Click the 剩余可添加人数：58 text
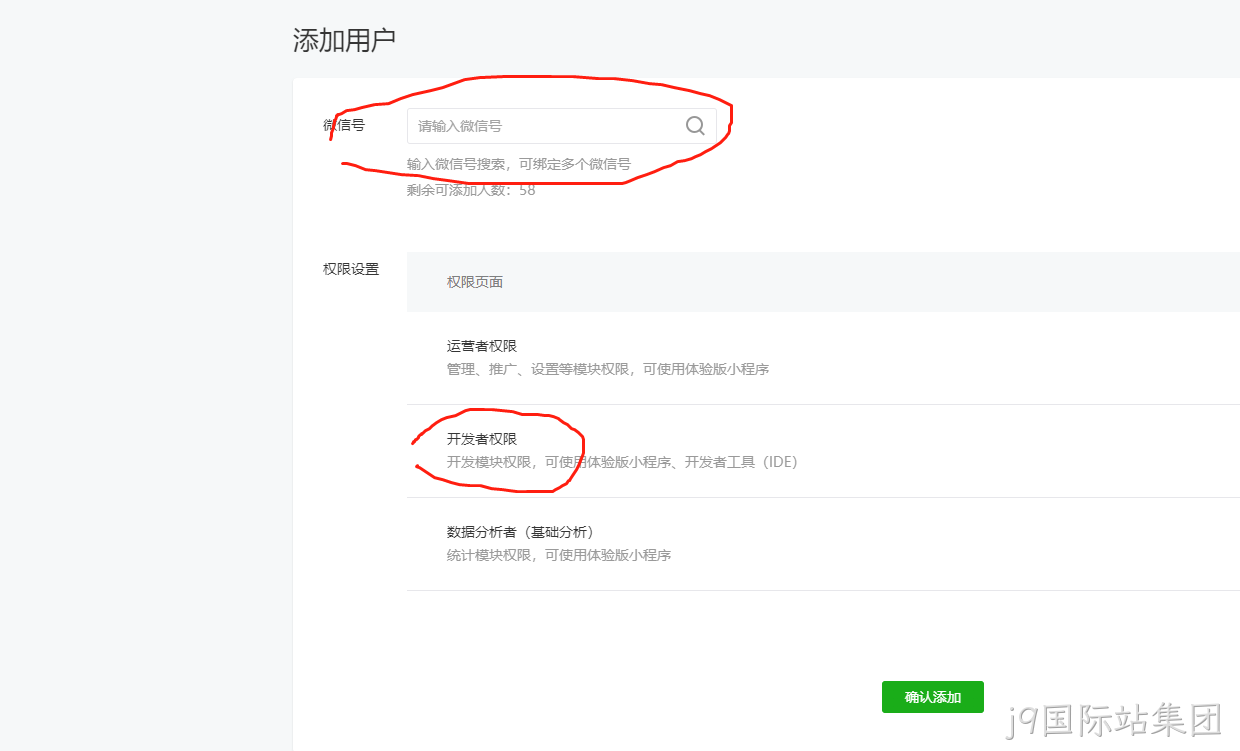Viewport: 1240px width, 751px height. 471,190
